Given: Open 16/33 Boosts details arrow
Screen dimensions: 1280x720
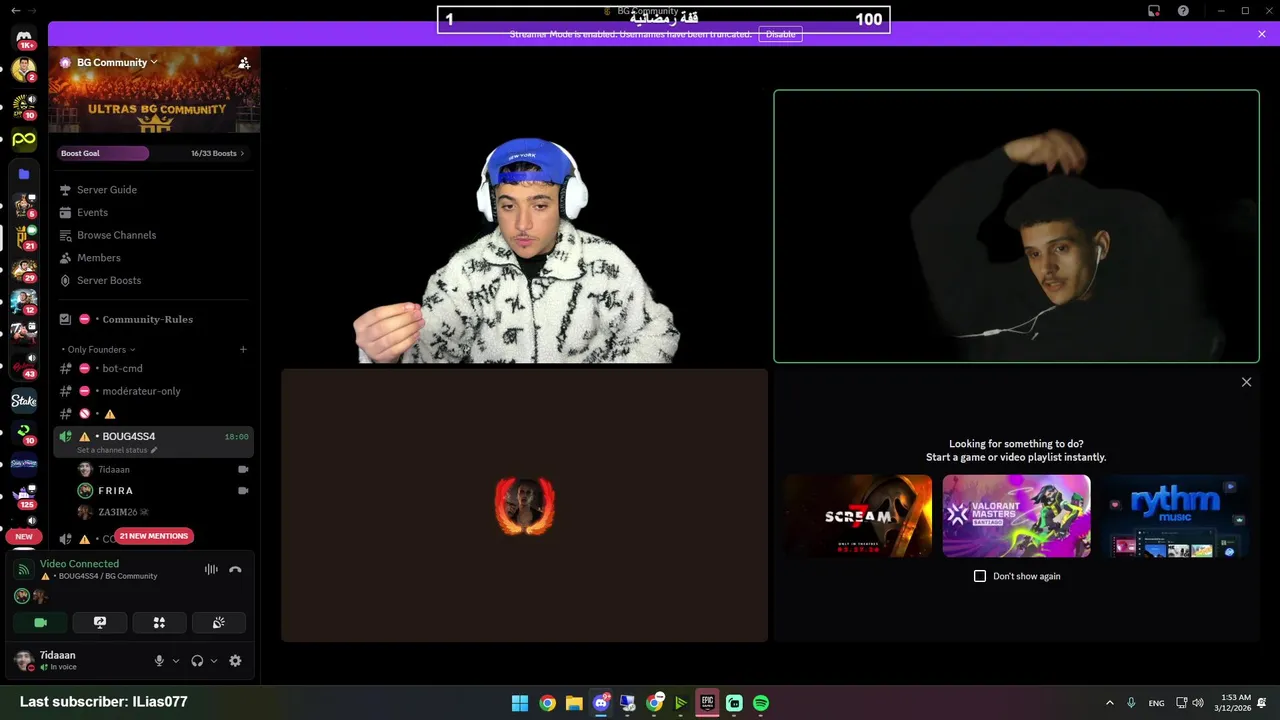Looking at the screenshot, I should [x=242, y=153].
